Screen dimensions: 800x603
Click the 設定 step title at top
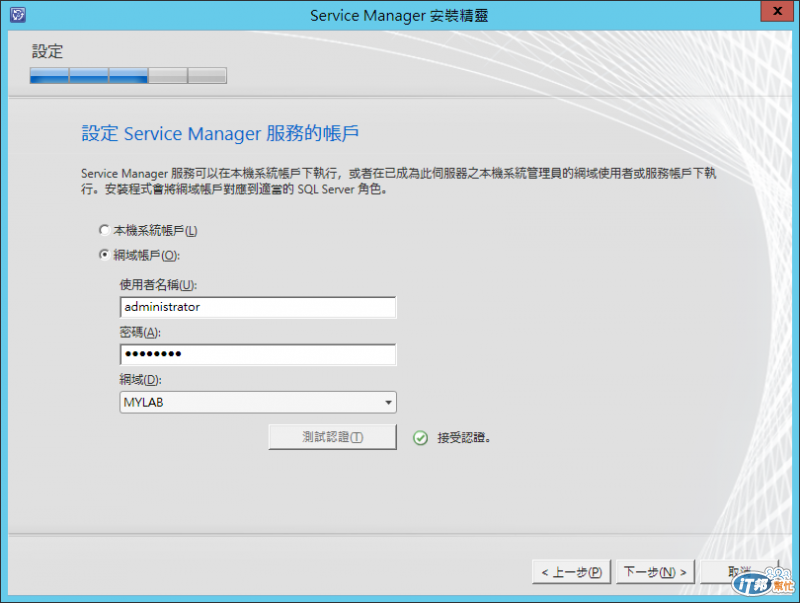pyautogui.click(x=47, y=52)
